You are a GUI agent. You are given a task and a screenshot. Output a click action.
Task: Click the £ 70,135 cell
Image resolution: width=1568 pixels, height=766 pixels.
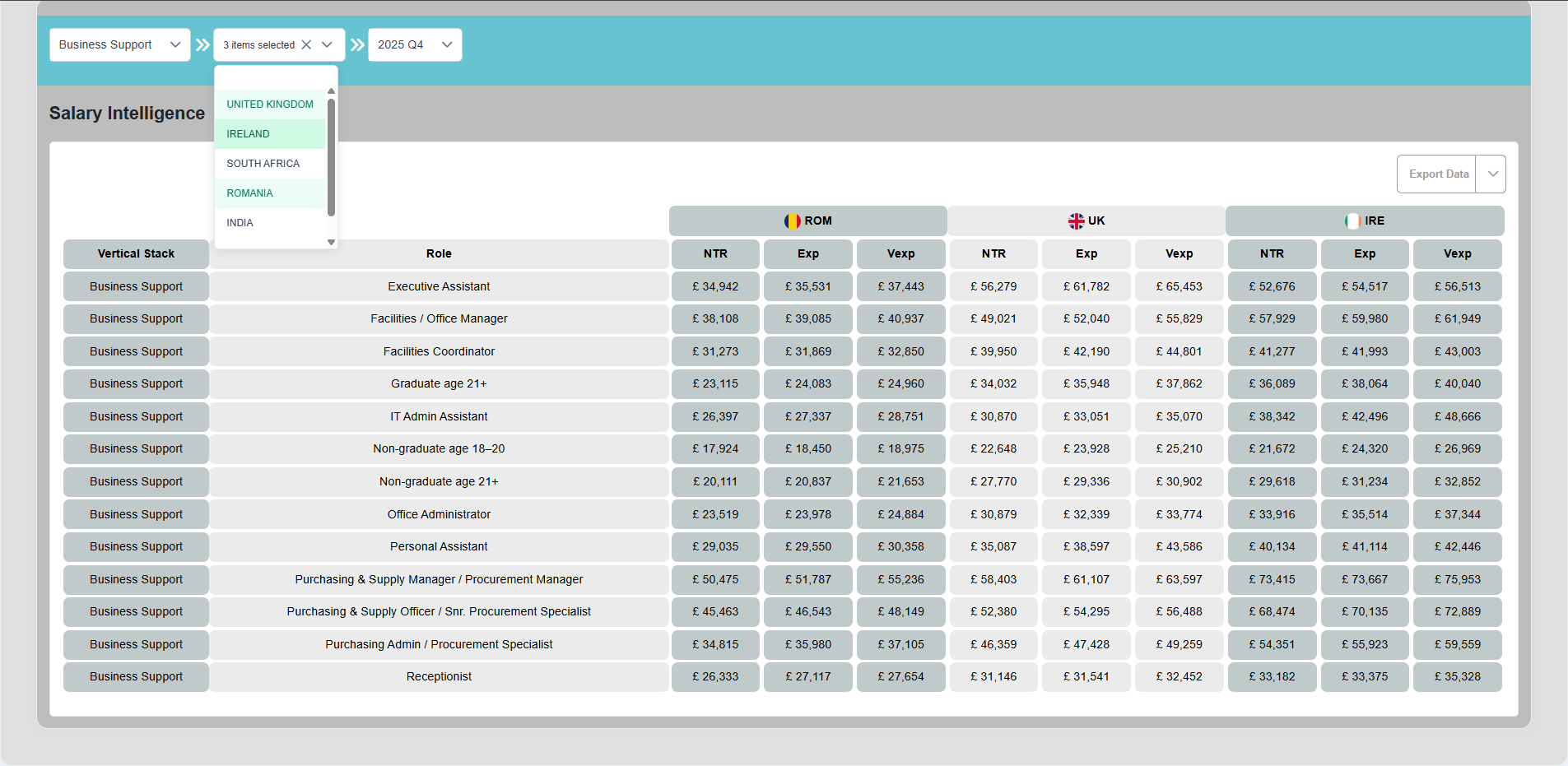[1365, 612]
